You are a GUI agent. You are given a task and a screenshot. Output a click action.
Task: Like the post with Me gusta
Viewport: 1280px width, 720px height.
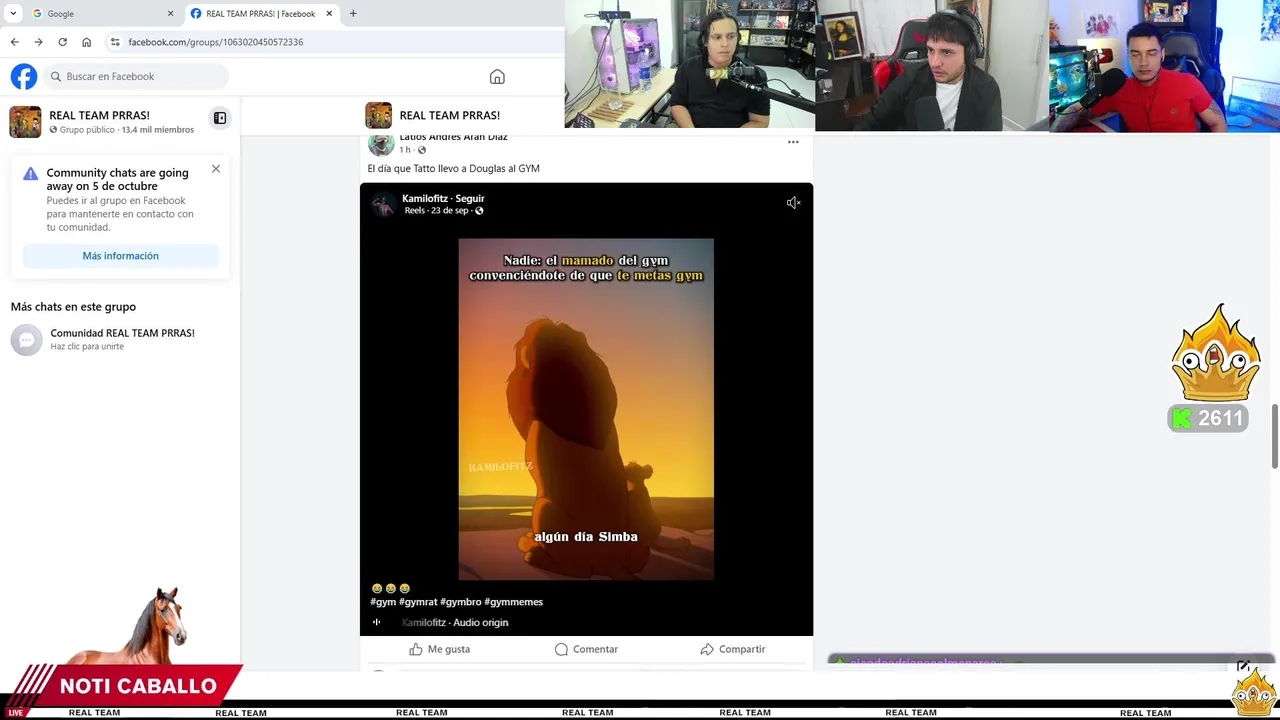[439, 649]
